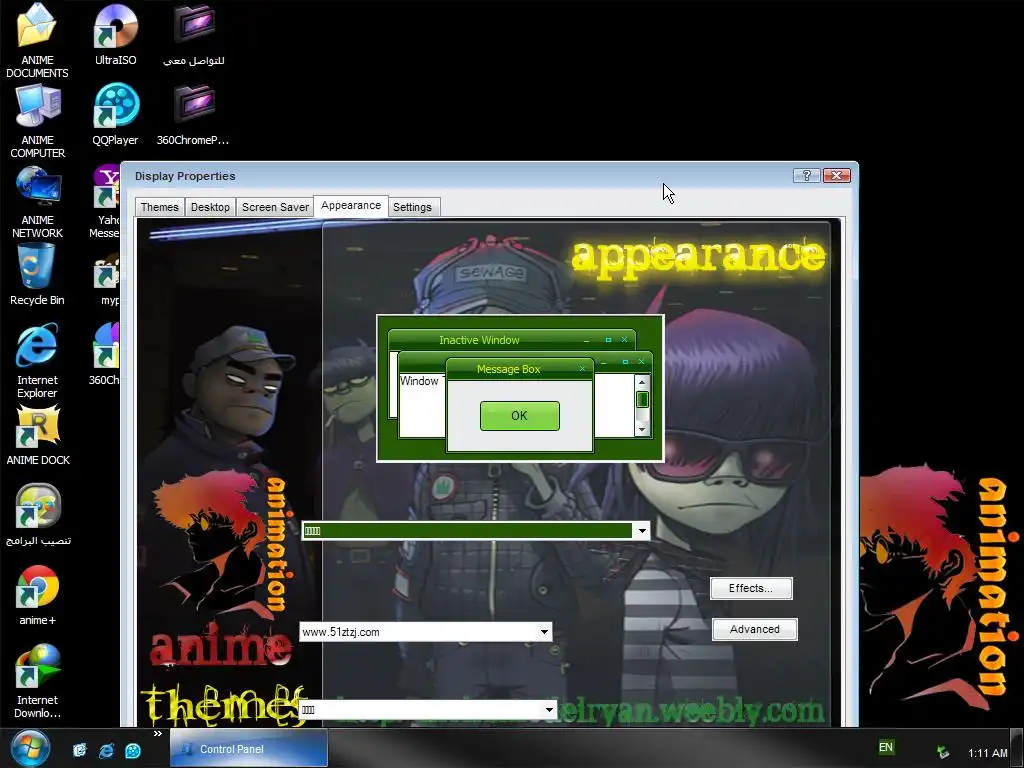This screenshot has width=1024, height=768.
Task: Switch to the Screen Saver tab
Action: (x=275, y=207)
